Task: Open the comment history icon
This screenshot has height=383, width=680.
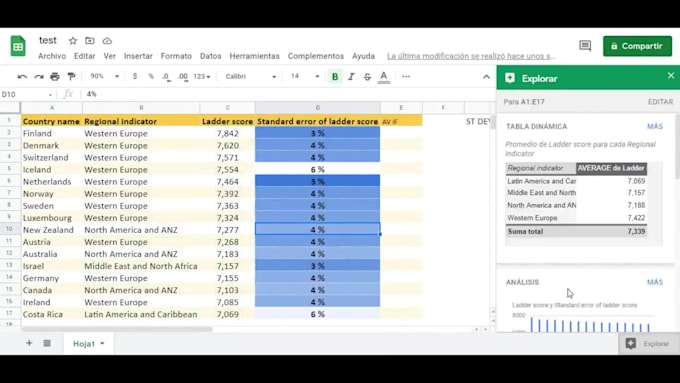Action: 585,46
